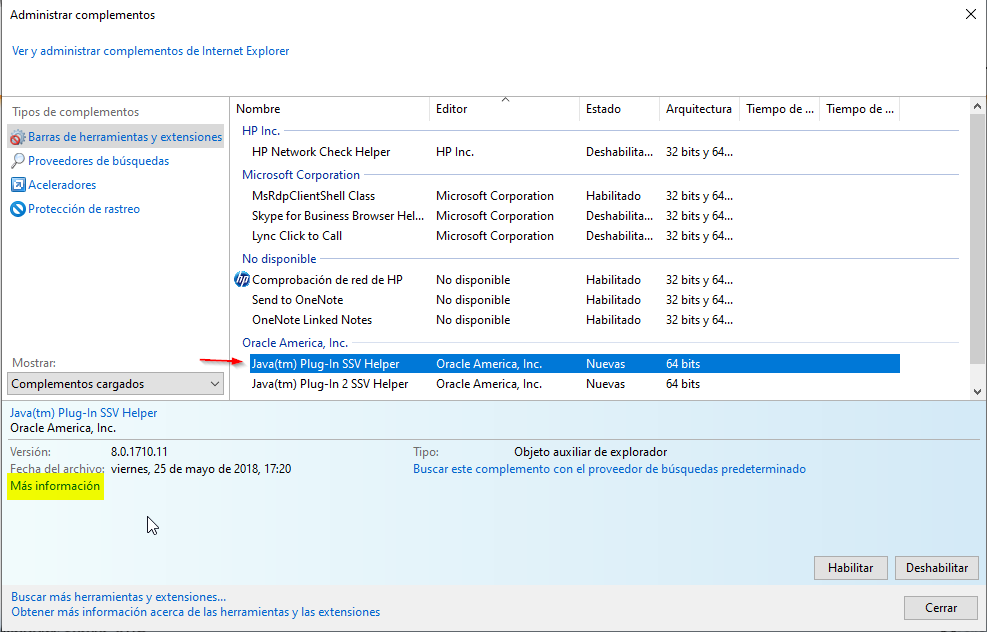Open the Mostrar dropdown Complementos cargados

[116, 384]
